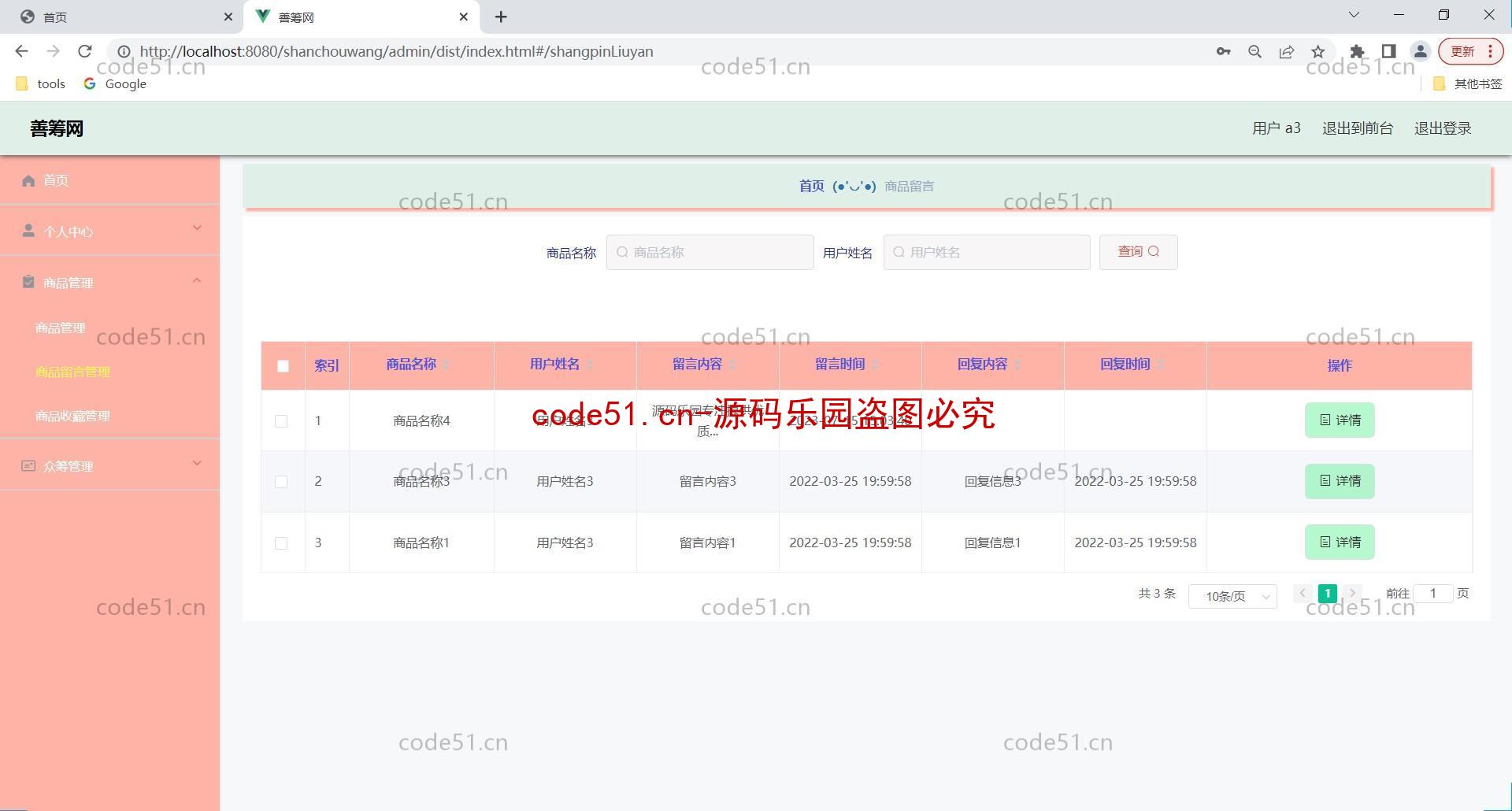Focus the 用户姓名 search input
The image size is (1512, 811).
coord(987,252)
